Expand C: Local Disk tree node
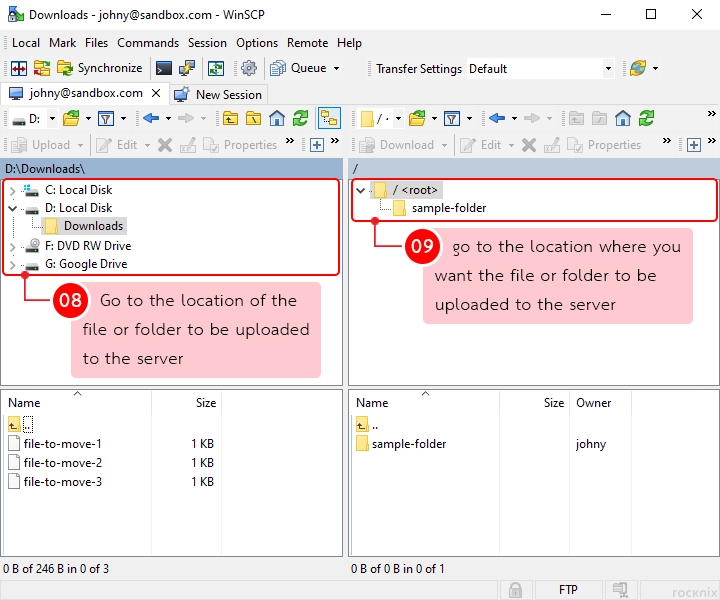The height and width of the screenshot is (600, 720). click(x=12, y=191)
